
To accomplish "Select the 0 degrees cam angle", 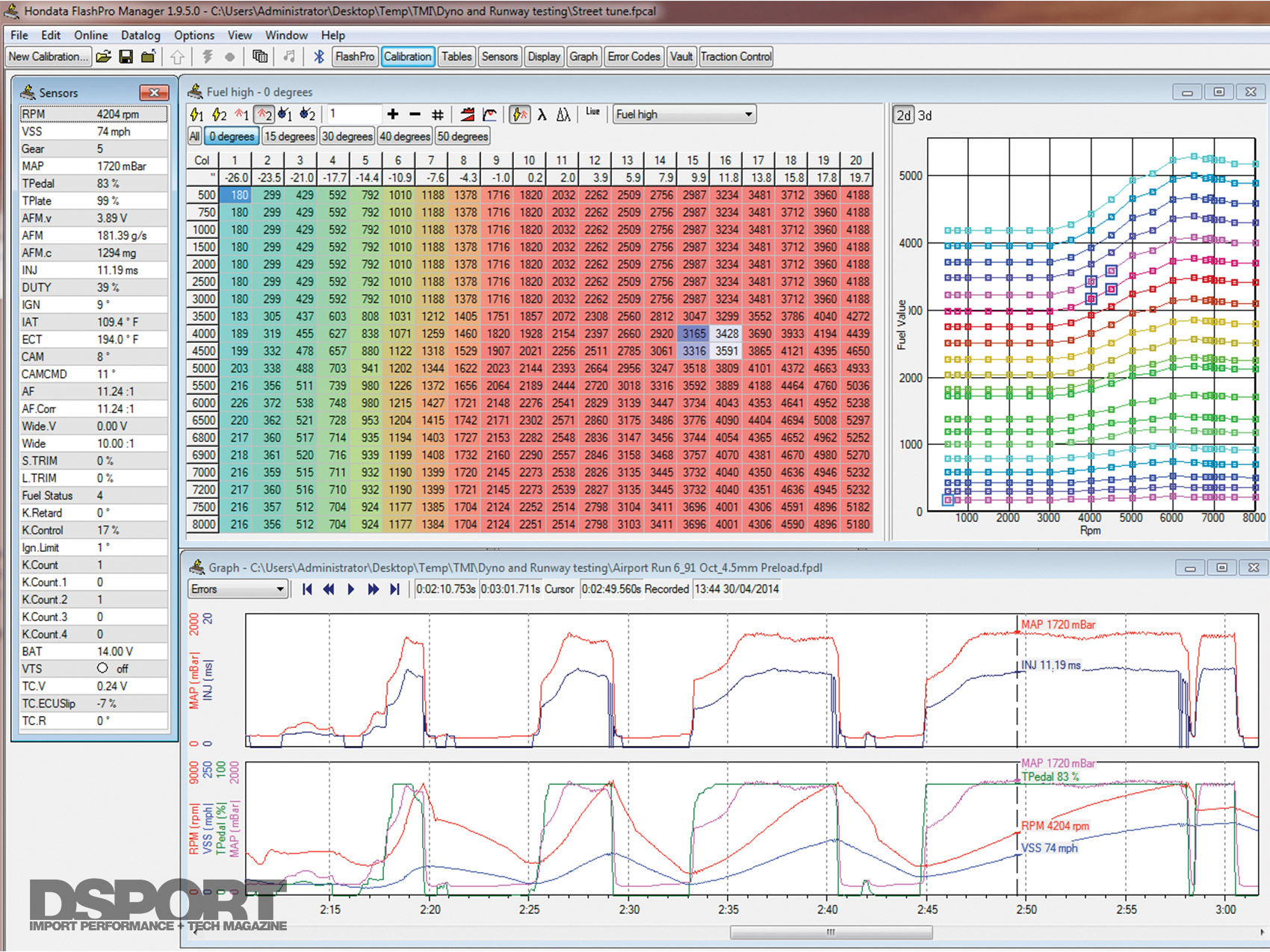I will click(232, 137).
